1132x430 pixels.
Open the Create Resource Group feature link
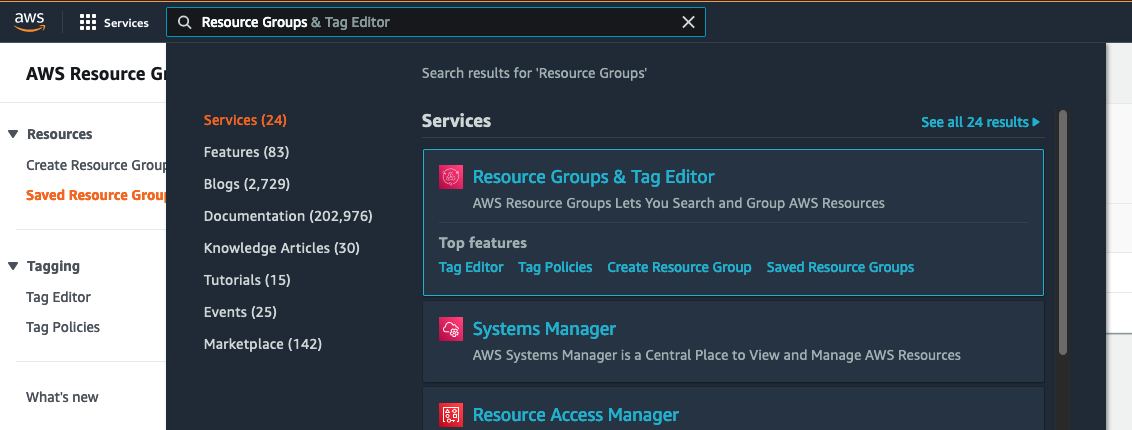tap(679, 267)
